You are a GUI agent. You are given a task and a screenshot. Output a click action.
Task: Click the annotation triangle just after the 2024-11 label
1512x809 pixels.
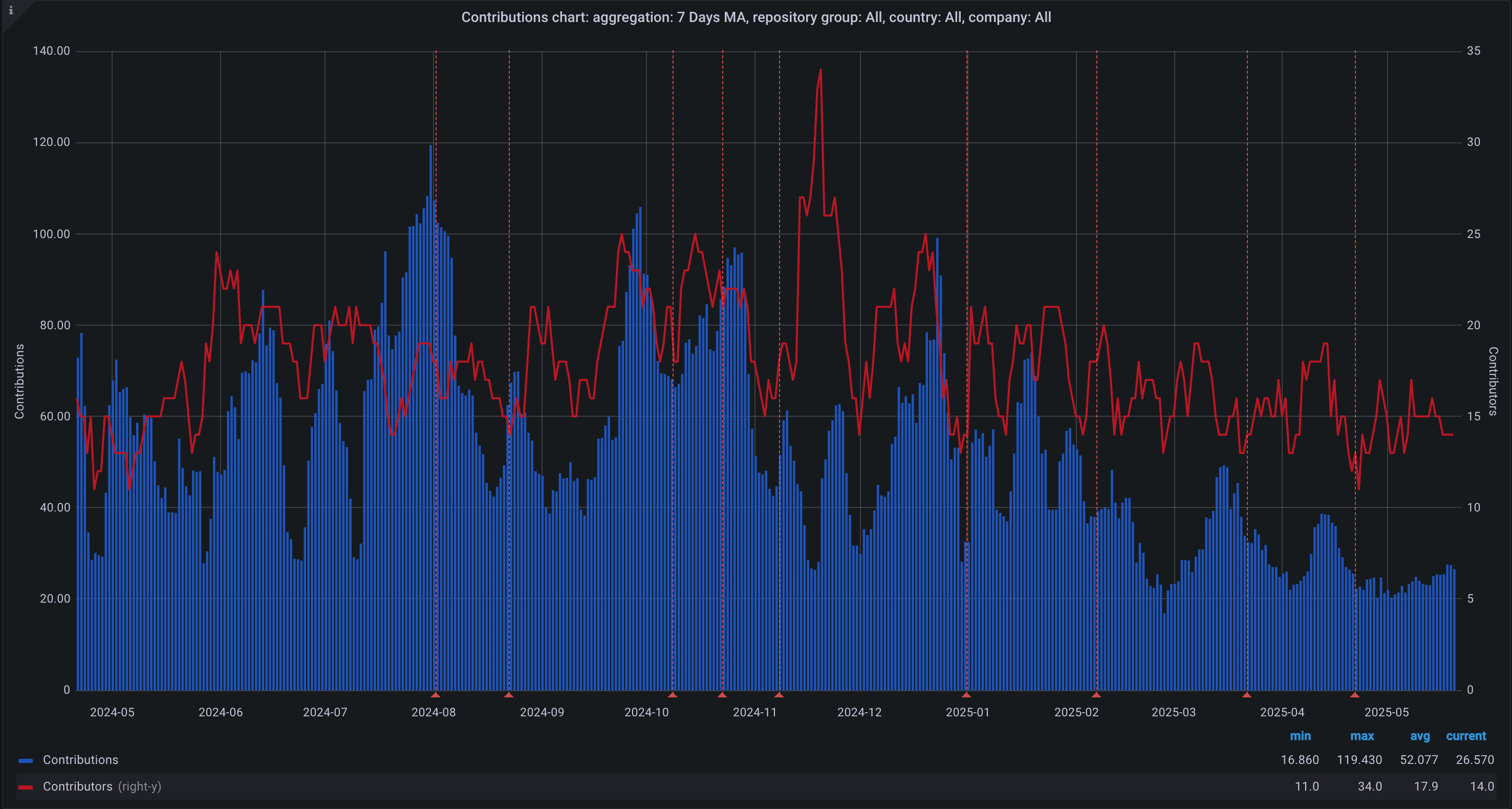779,694
